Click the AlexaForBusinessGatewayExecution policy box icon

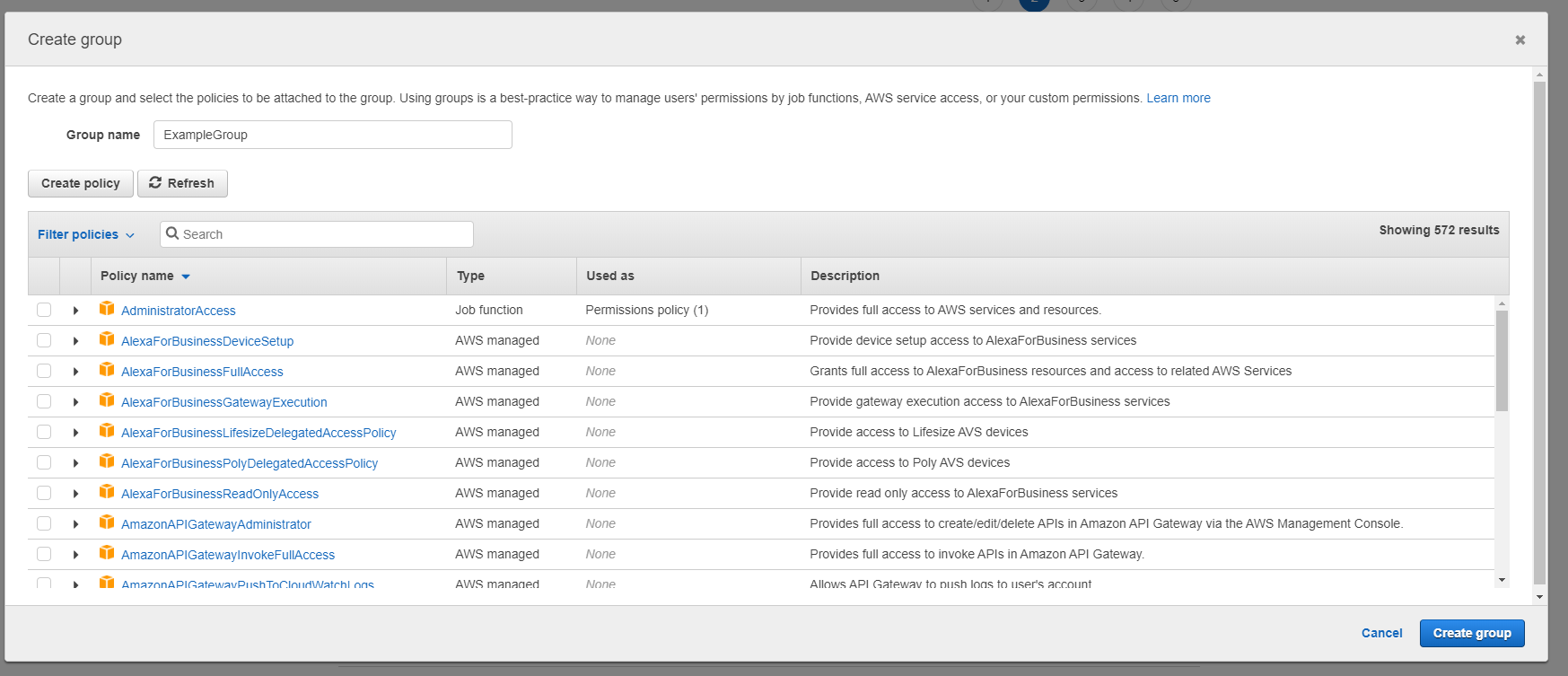click(x=107, y=400)
